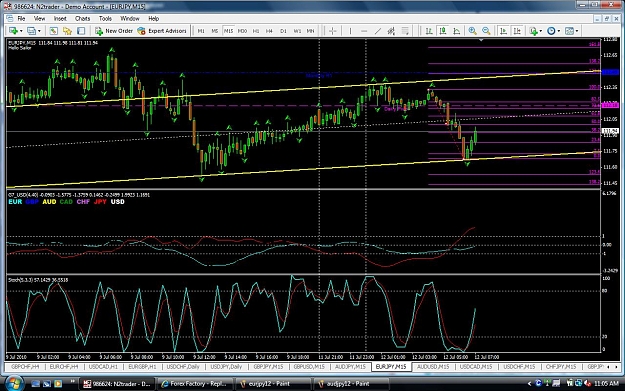The width and height of the screenshot is (625, 391).
Task: Open the indicators list icon
Action: point(533,31)
